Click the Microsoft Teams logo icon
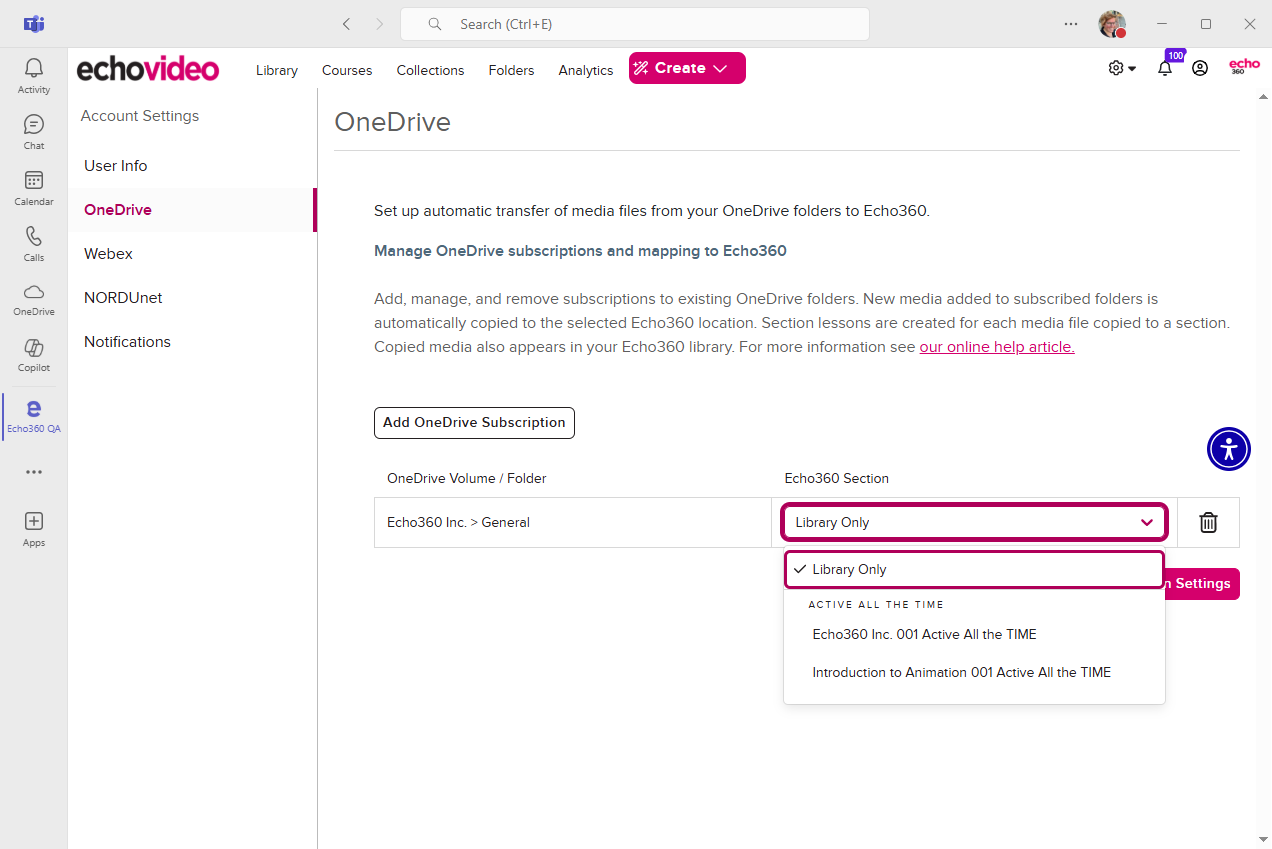The image size is (1272, 849). 34,24
